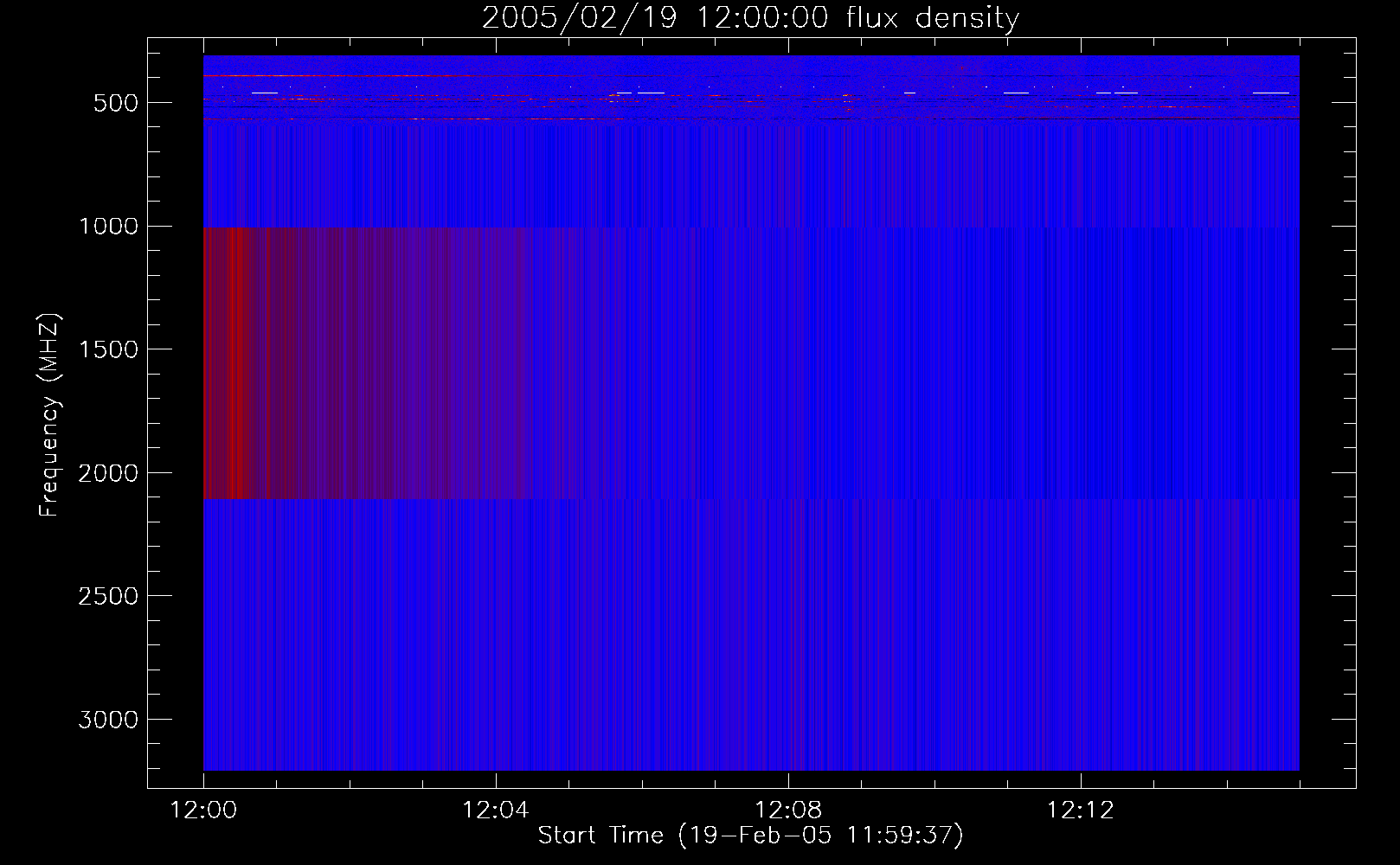Screen dimensions: 1400x865
Task: Click the 3000 frequency tick label
Action: point(108,720)
